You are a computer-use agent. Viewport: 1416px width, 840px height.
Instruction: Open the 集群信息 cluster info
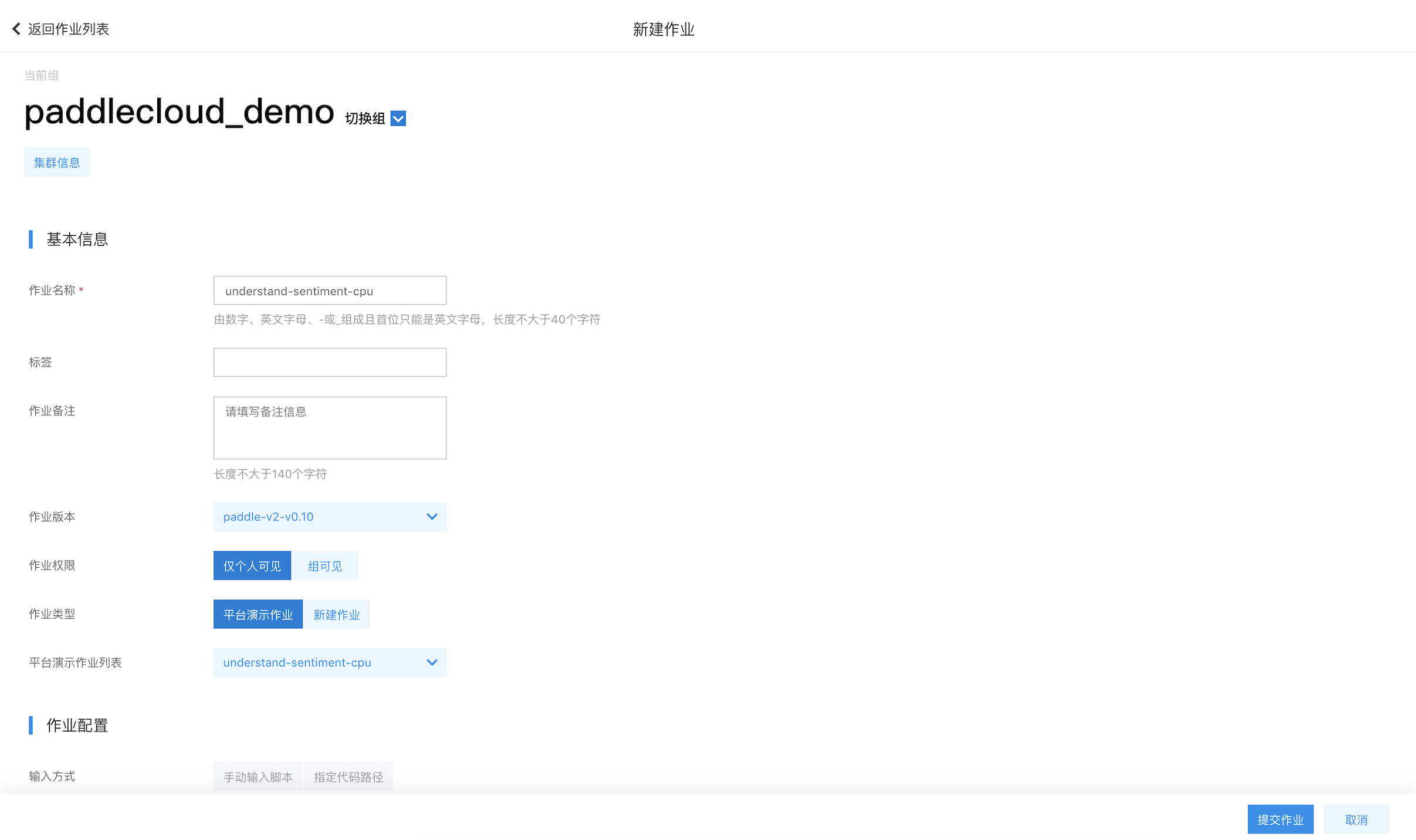[x=57, y=162]
